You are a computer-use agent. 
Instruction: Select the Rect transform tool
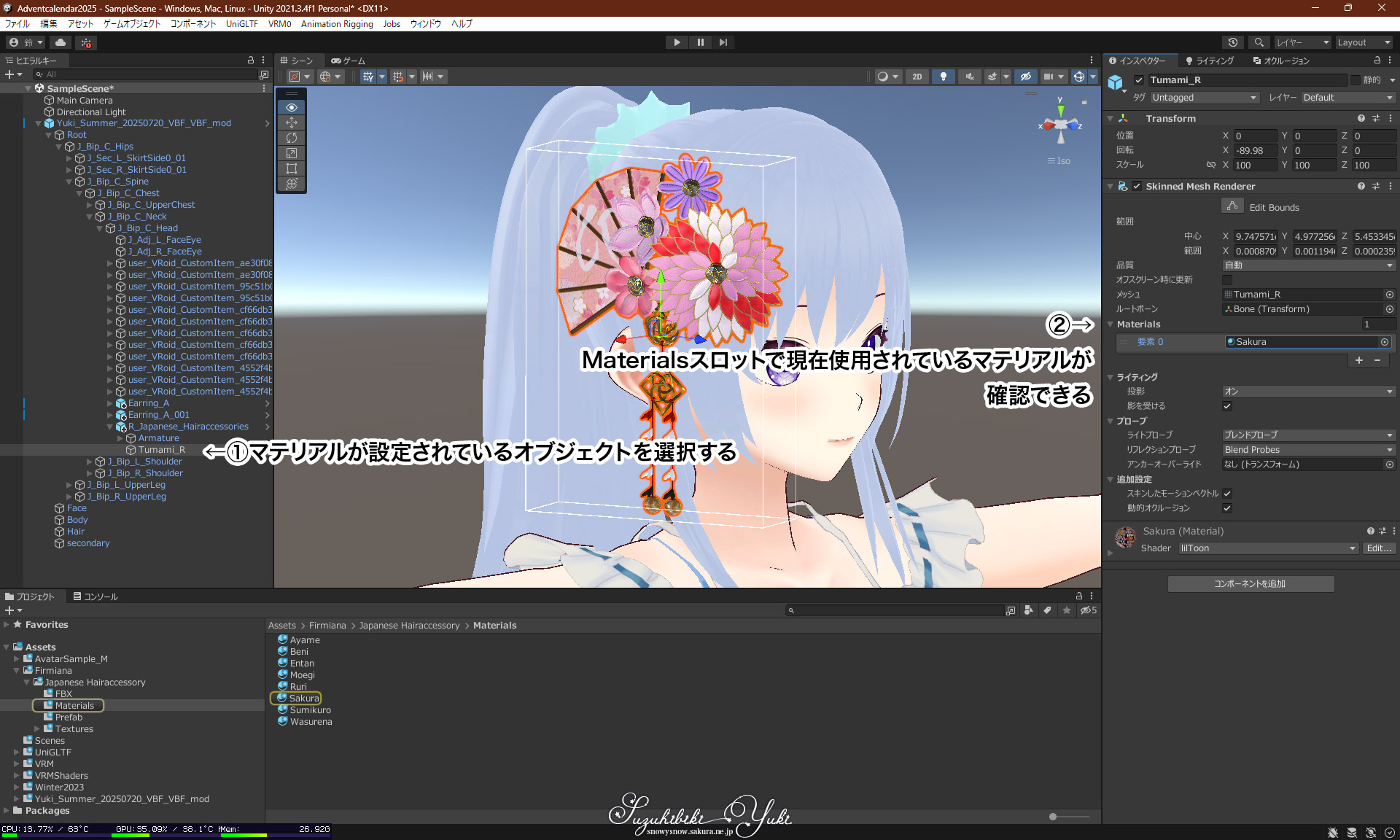[x=292, y=168]
